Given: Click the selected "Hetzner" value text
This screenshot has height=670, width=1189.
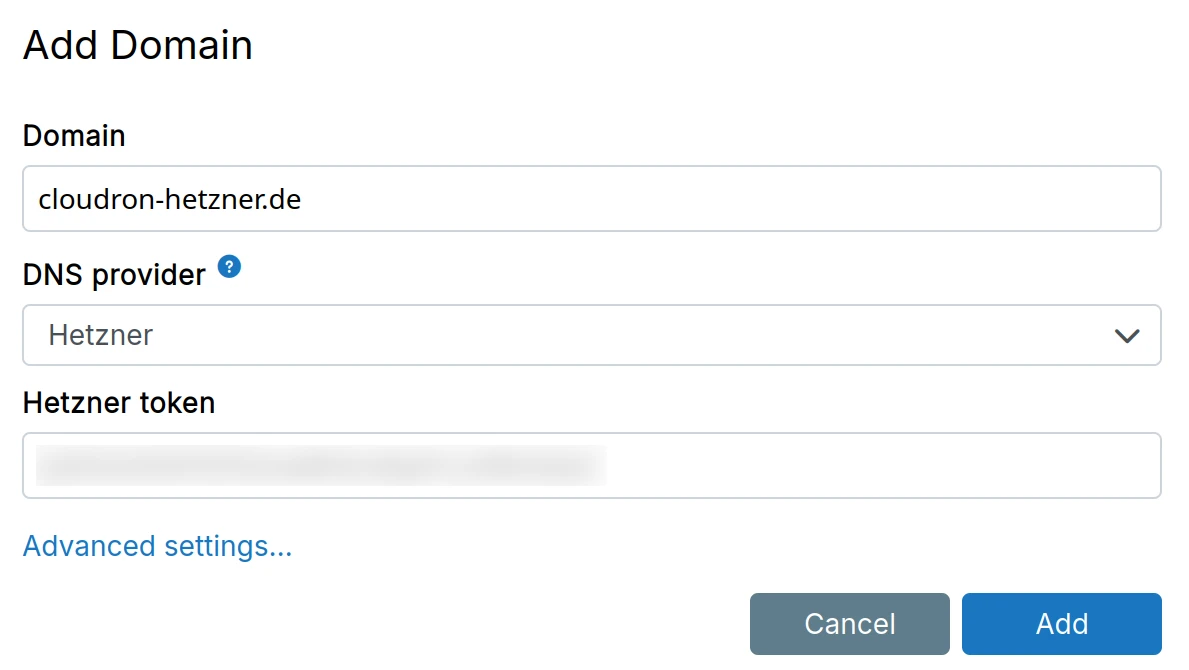Looking at the screenshot, I should 101,335.
